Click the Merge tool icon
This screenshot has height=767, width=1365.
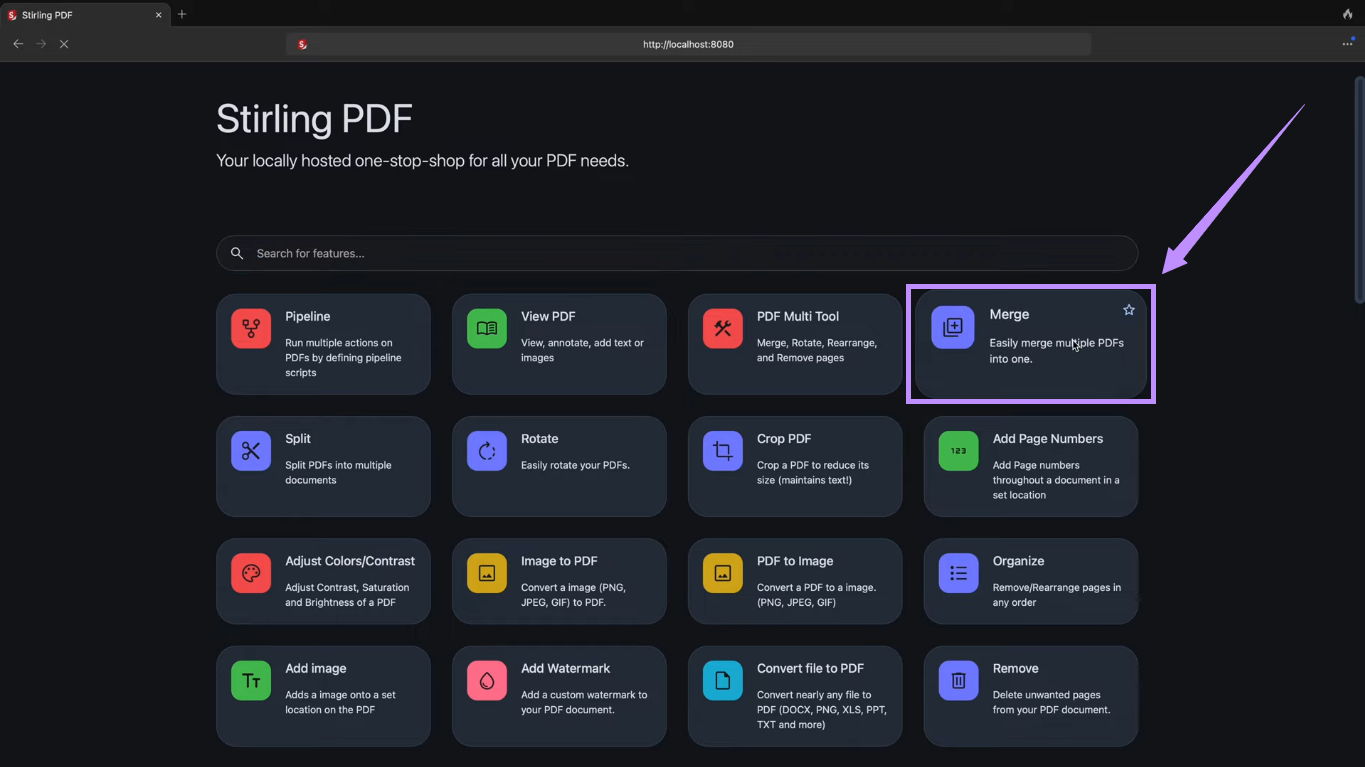point(952,327)
